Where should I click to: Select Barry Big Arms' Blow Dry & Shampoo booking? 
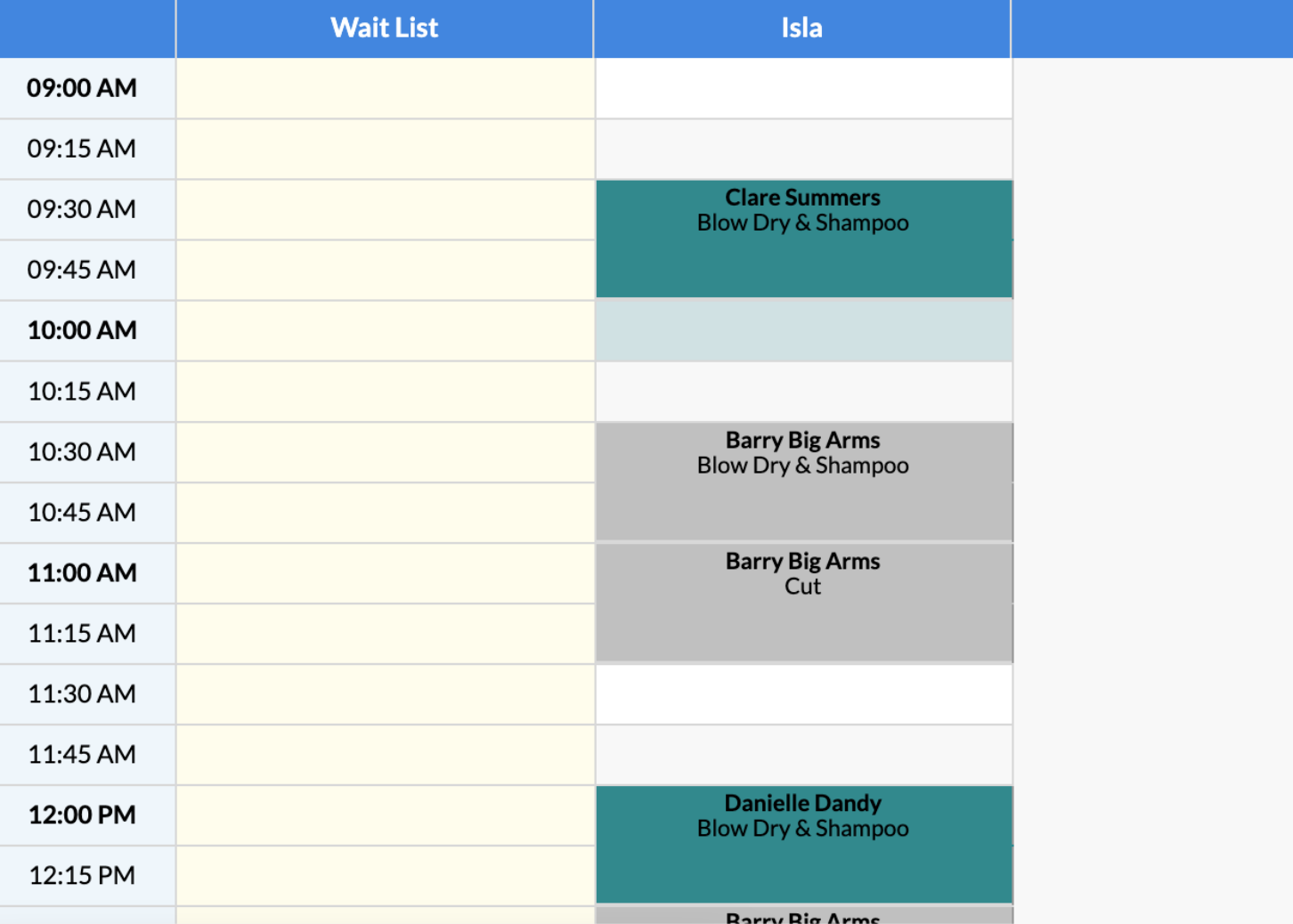click(801, 480)
